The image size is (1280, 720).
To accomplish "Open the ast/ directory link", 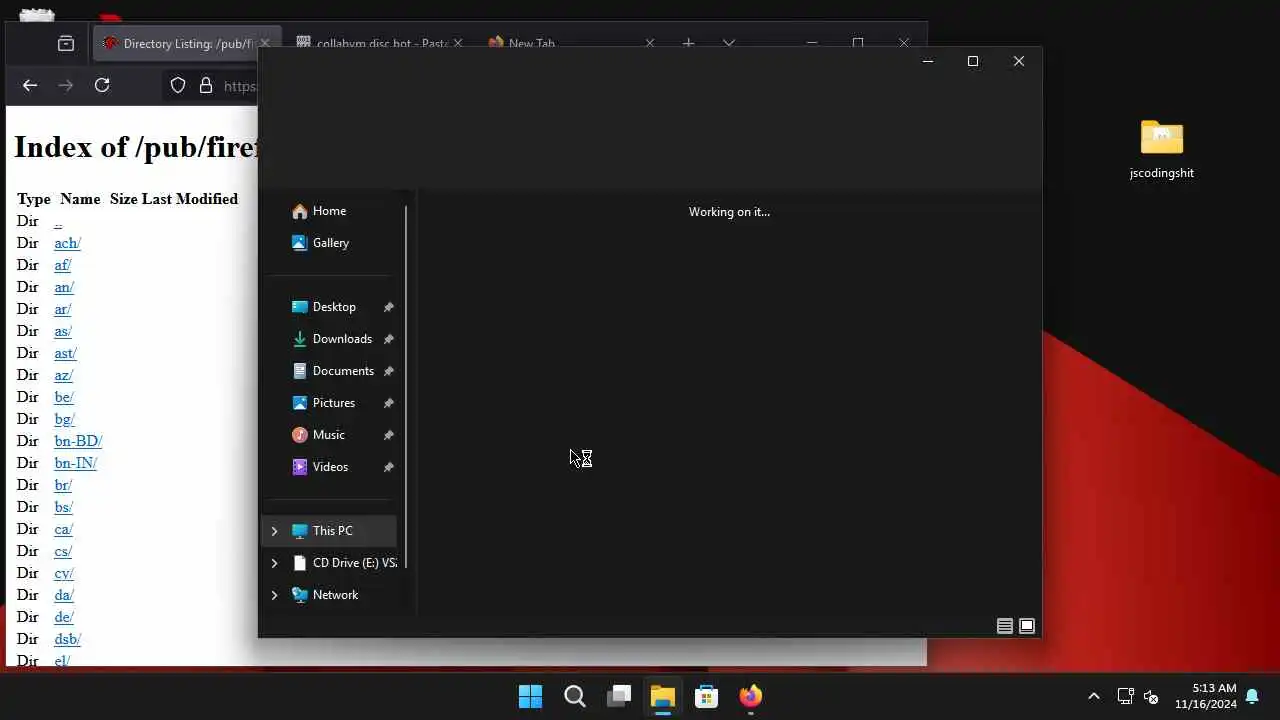I will (65, 353).
